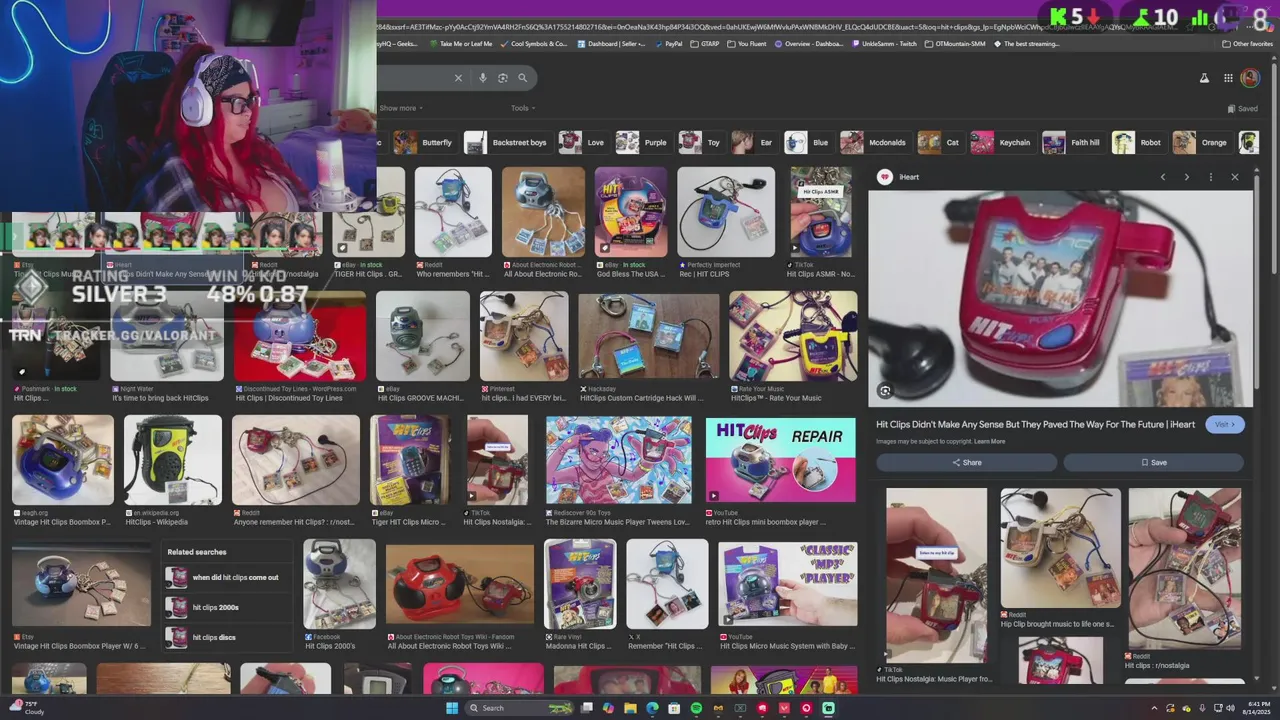The width and height of the screenshot is (1280, 720).
Task: Close the iHeart image preview panel
Action: click(x=1235, y=177)
